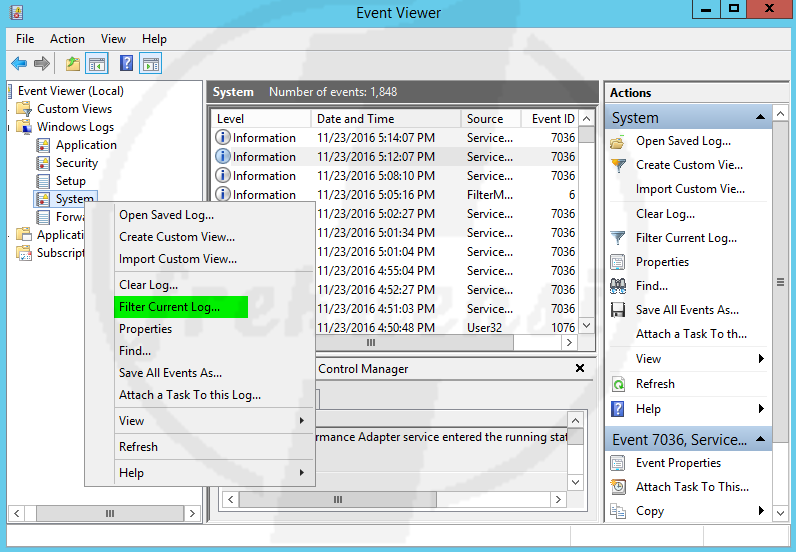
Task: Open the File menu
Action: click(25, 39)
